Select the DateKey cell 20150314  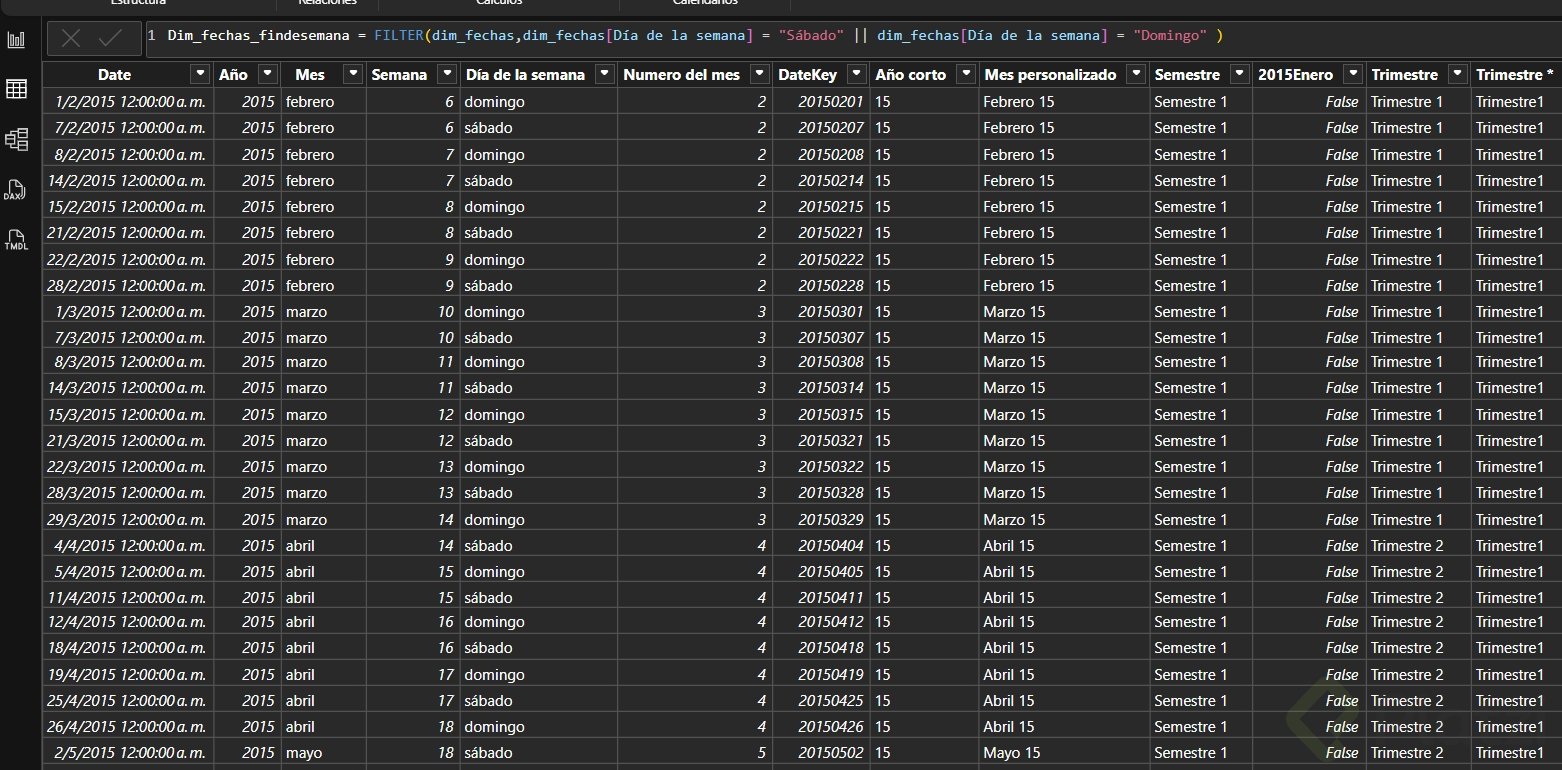821,387
